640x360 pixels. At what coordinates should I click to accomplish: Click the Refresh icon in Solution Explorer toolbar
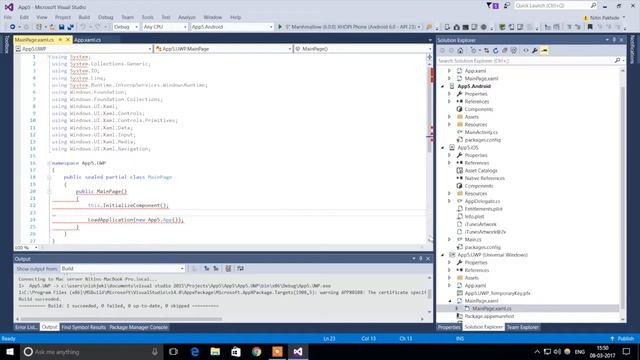tap(496, 51)
